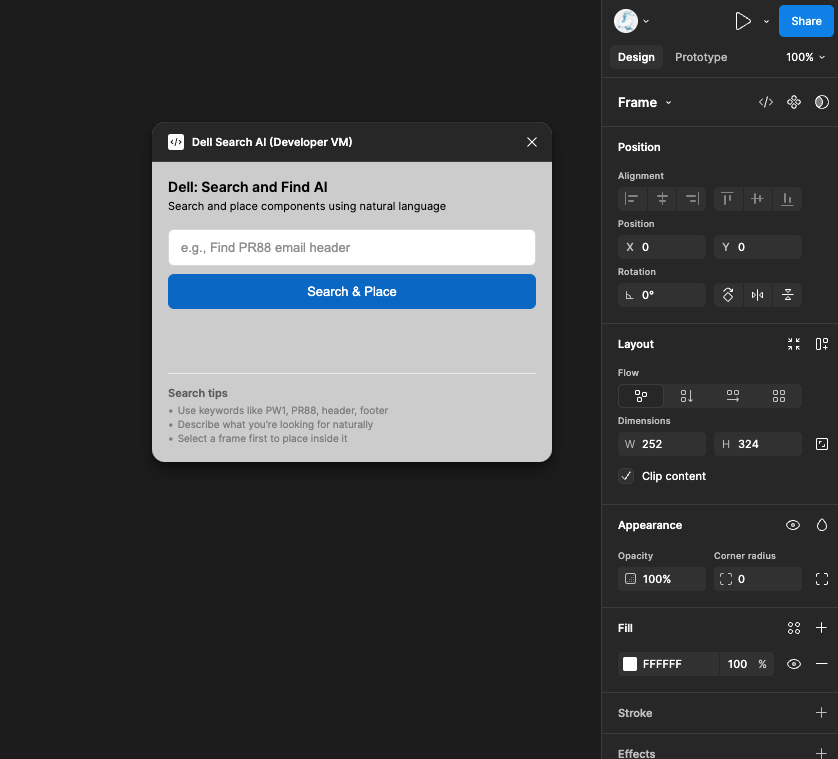Toggle the Clip content checkbox

pyautogui.click(x=626, y=476)
